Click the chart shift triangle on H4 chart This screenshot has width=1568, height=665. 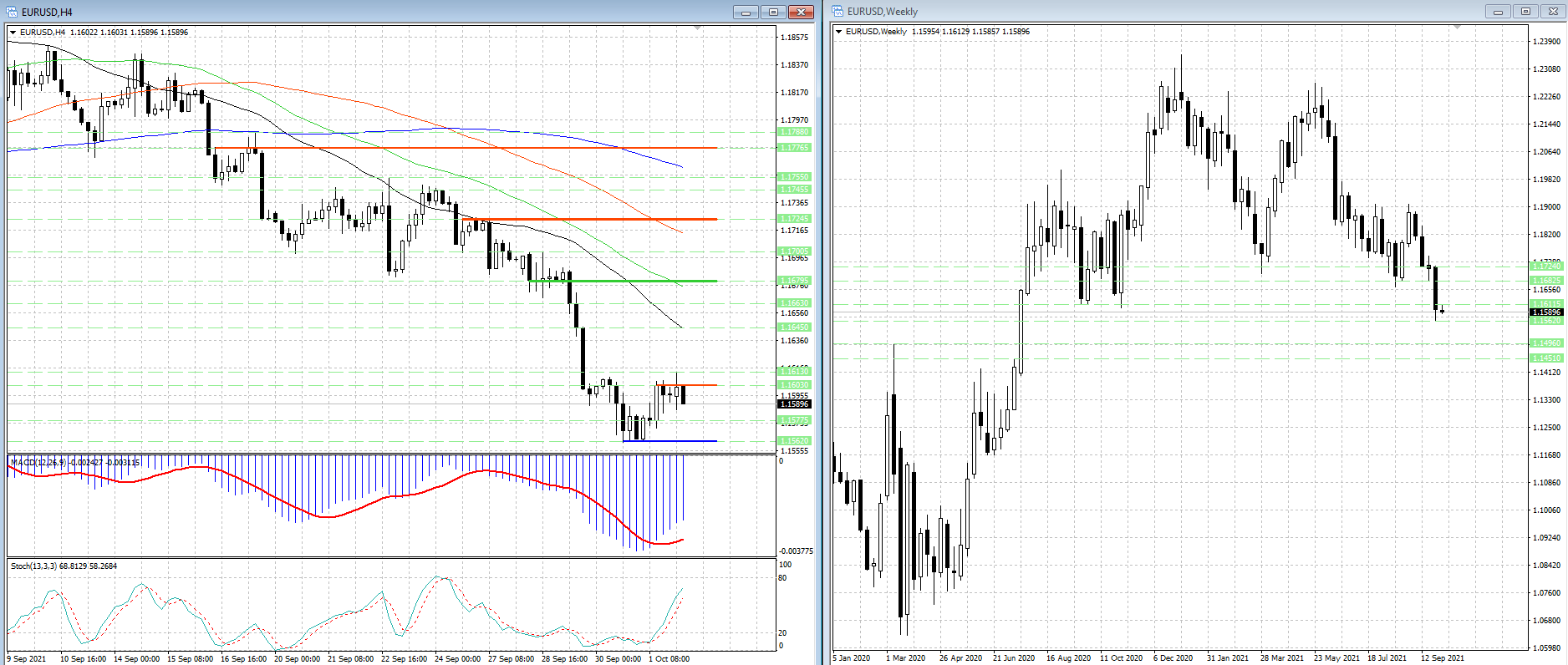pyautogui.click(x=697, y=28)
